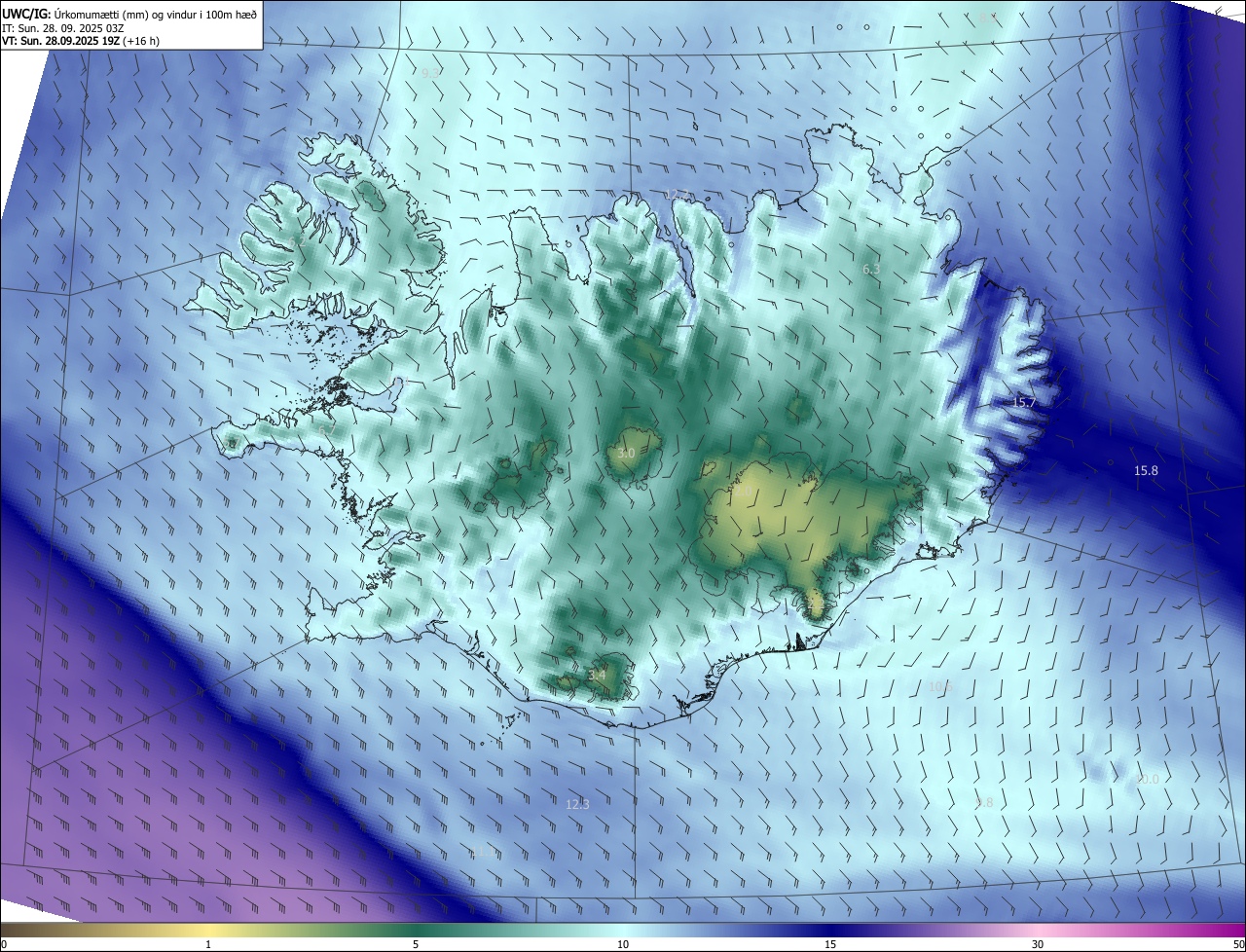This screenshot has height=952, width=1246.
Task: Click the 3.4 value on the southern glacier
Action: pyautogui.click(x=597, y=674)
